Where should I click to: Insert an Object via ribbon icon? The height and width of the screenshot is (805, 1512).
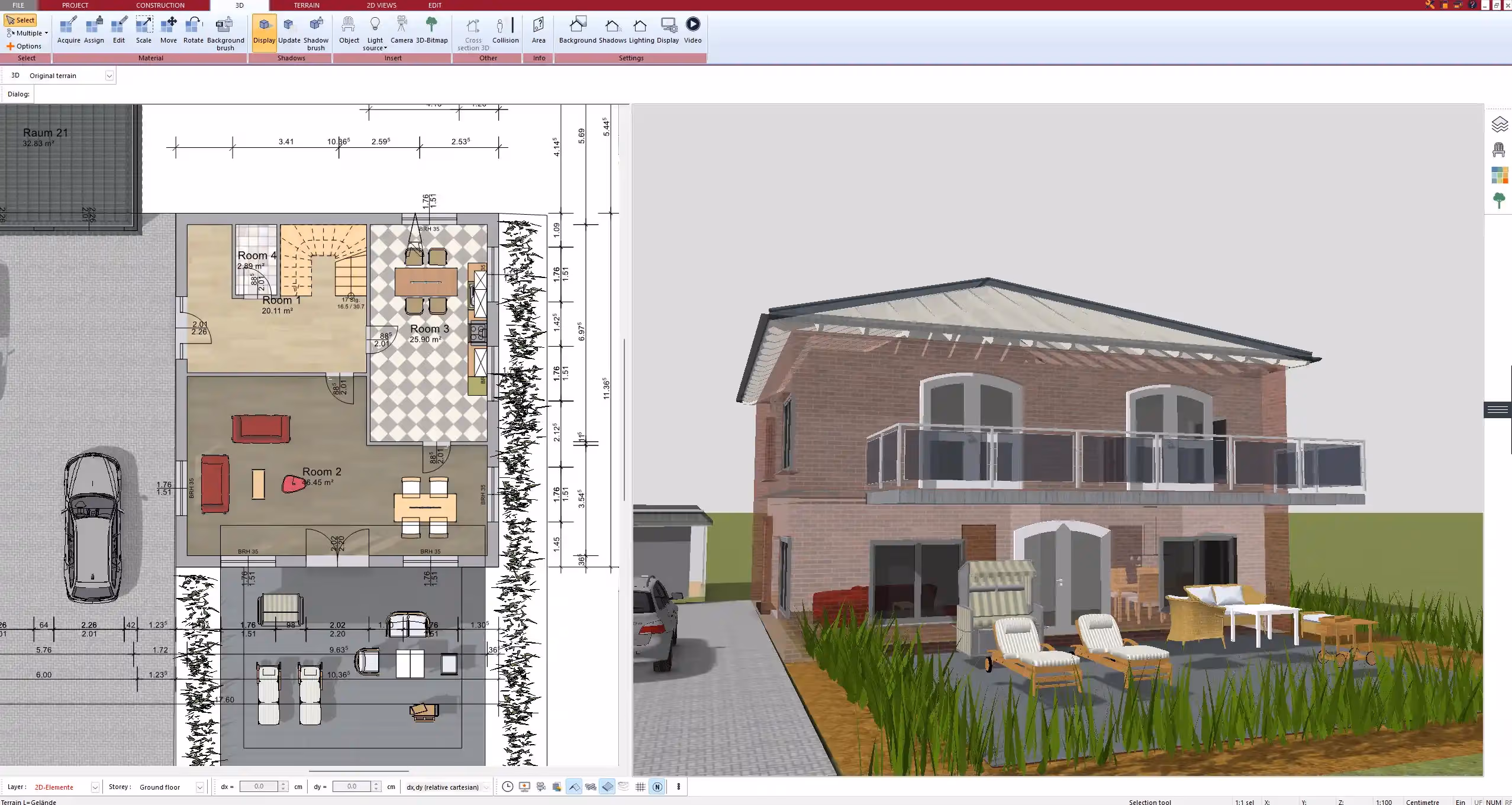pyautogui.click(x=349, y=30)
